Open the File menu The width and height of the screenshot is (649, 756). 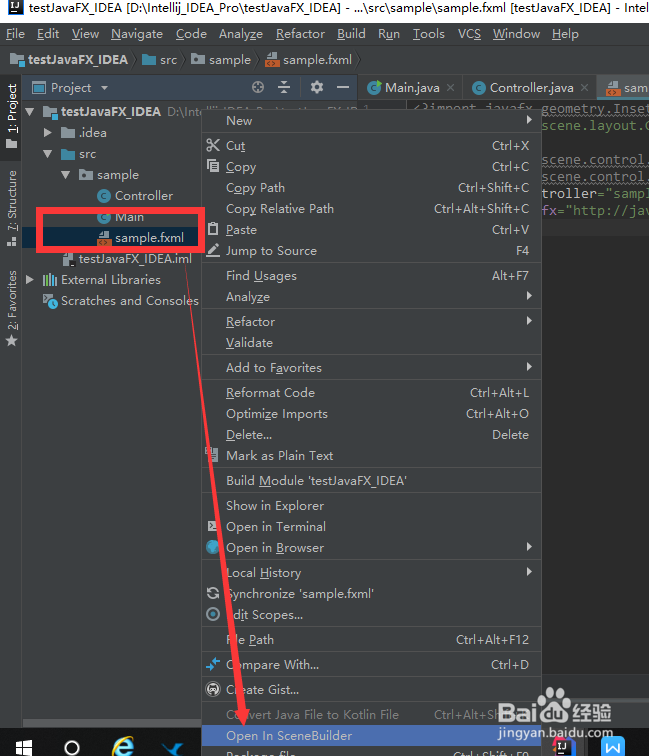pyautogui.click(x=15, y=34)
